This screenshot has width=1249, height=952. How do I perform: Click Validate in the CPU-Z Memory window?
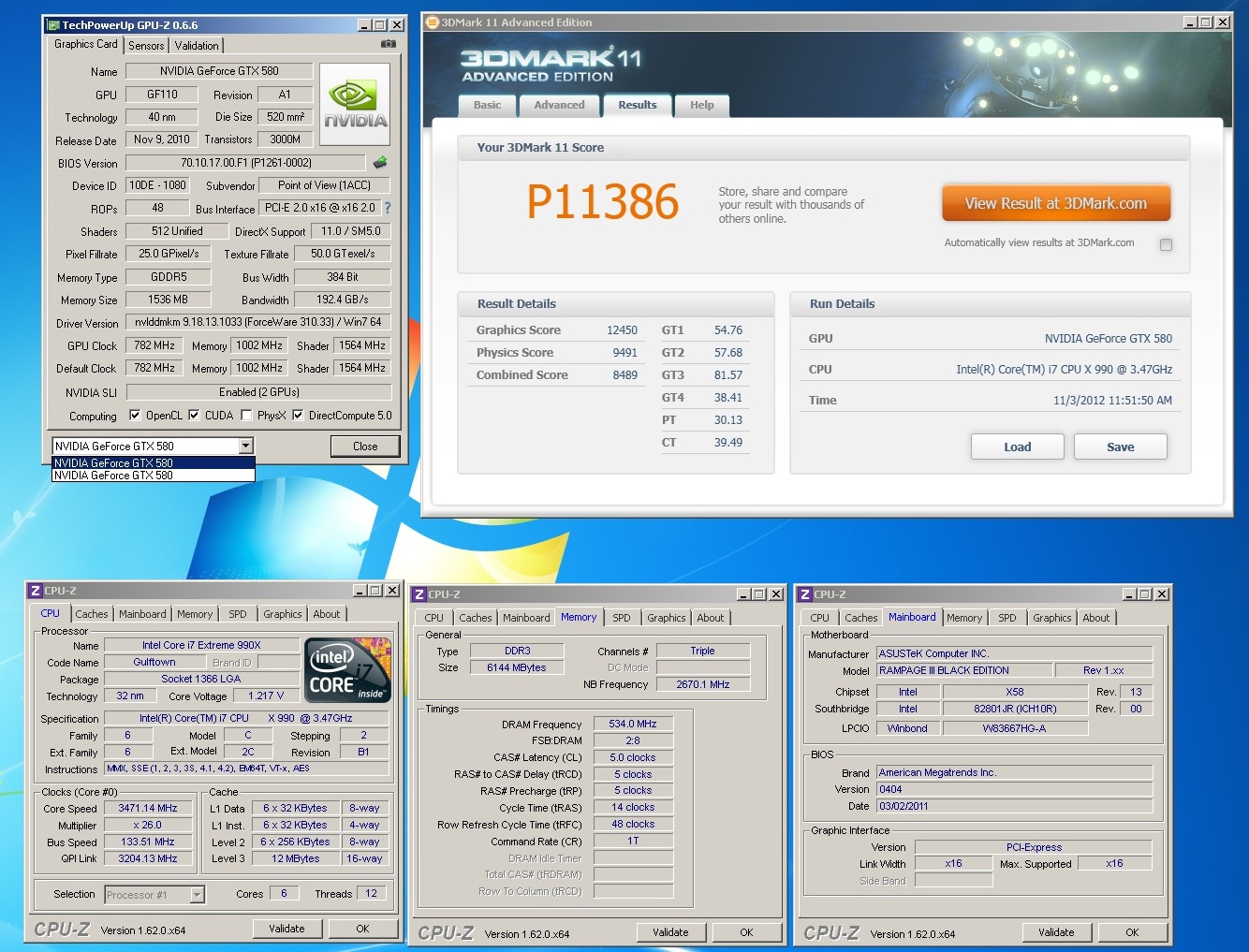(670, 932)
